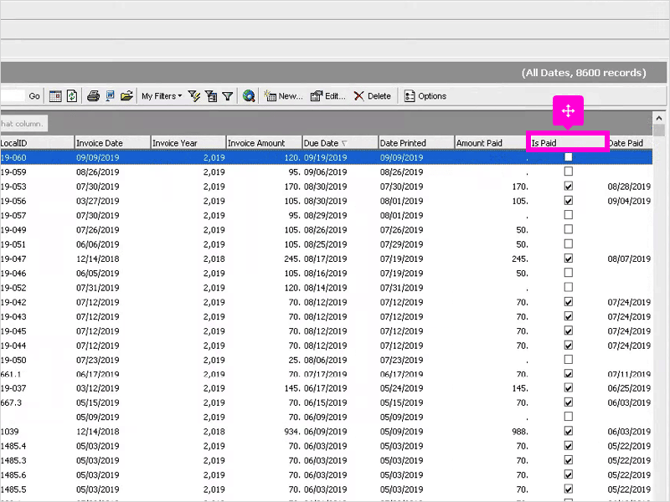Check Is Paid for invoice 19-052
The width and height of the screenshot is (670, 502).
[x=568, y=287]
